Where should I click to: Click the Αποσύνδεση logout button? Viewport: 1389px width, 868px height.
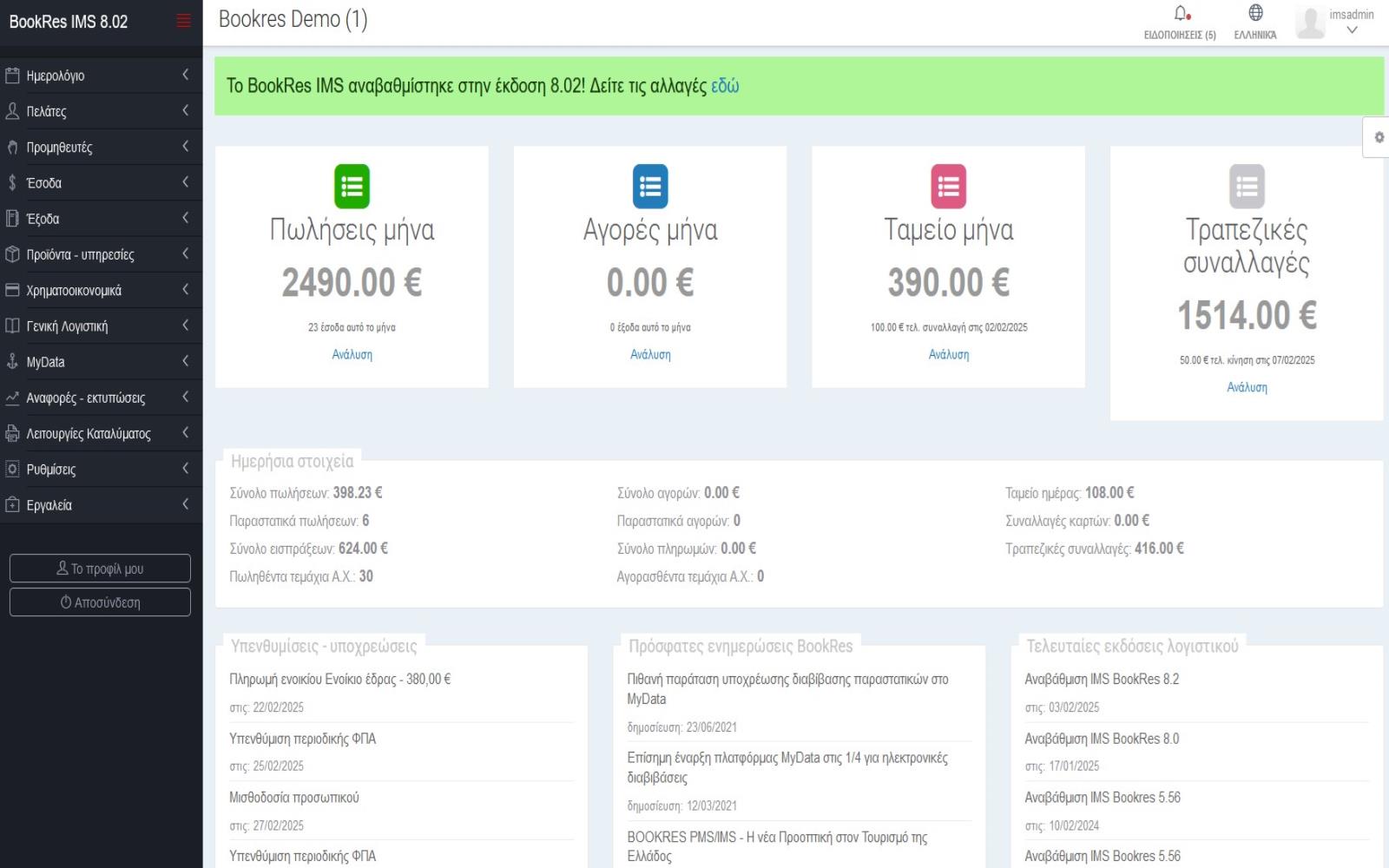[100, 602]
